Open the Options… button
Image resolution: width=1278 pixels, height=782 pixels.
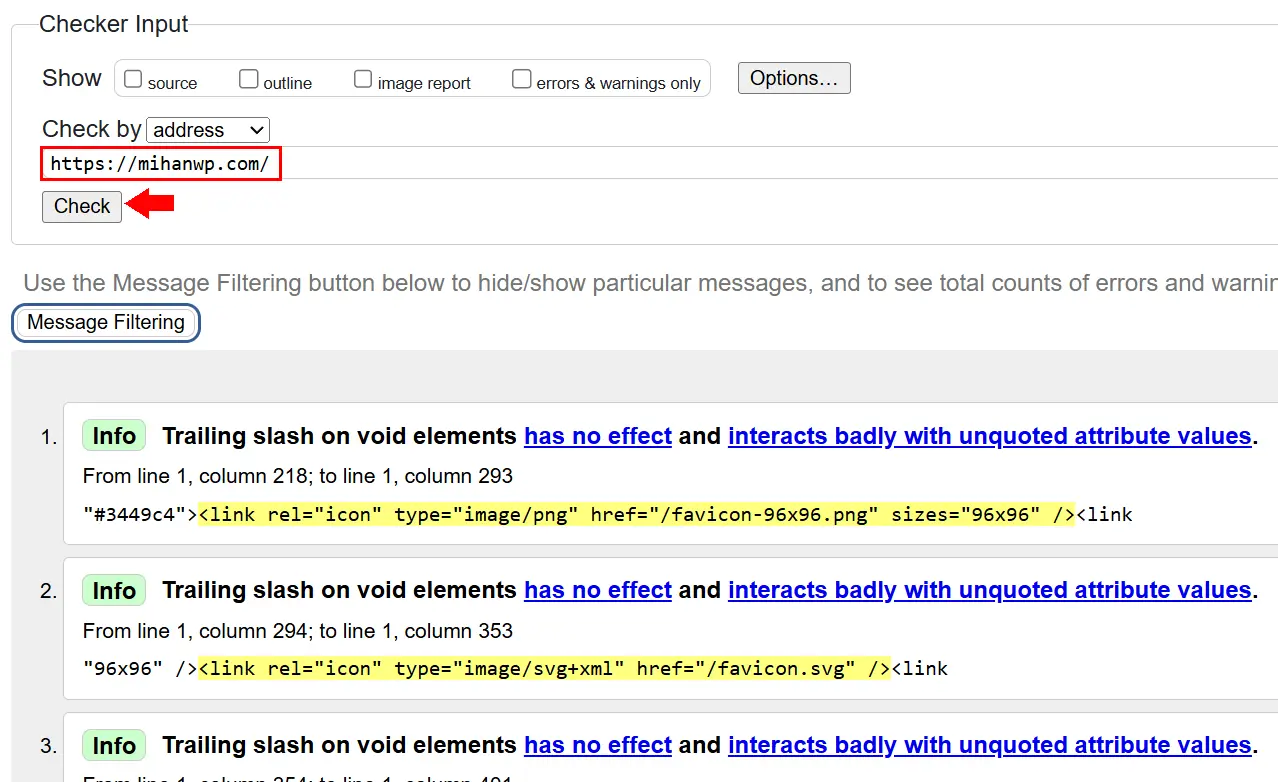tap(794, 78)
